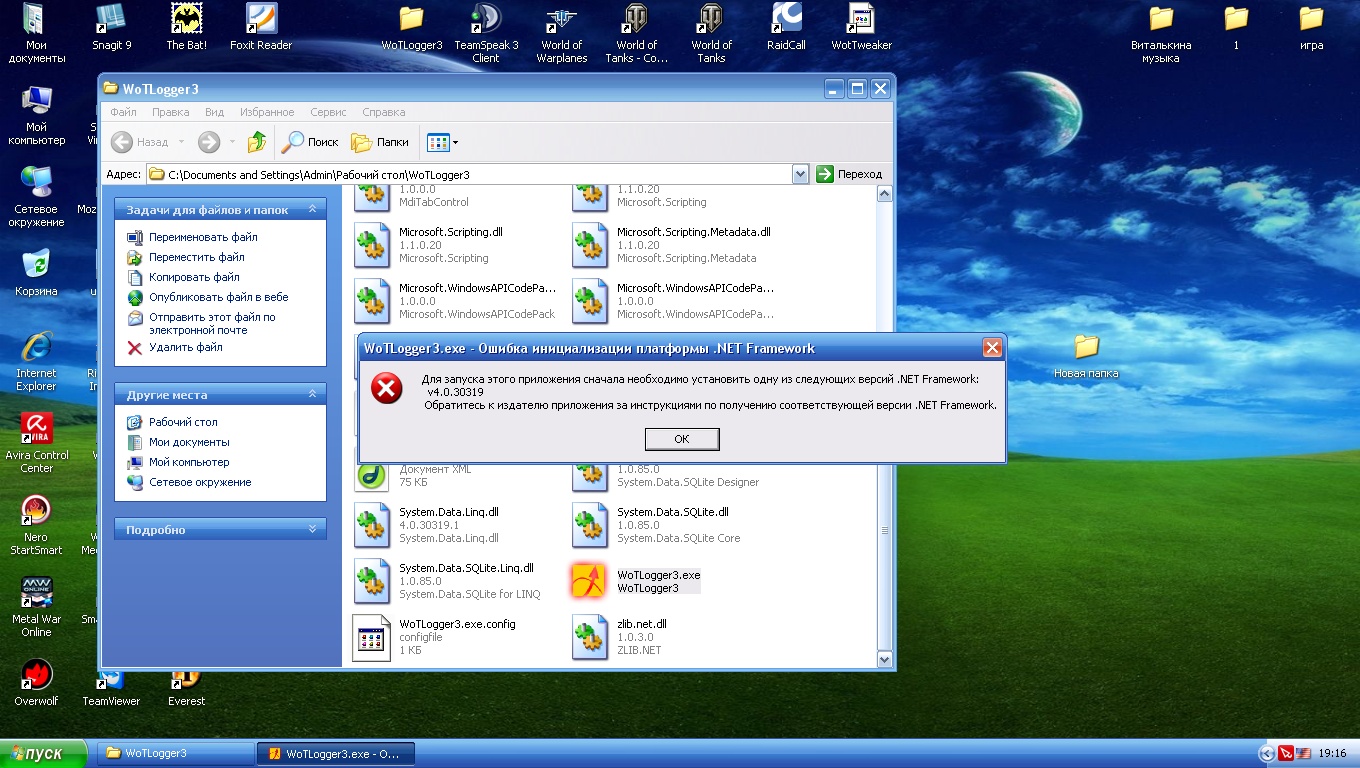Screen dimensions: 1360x768
Task: Click Переместить файл link
Action: [197, 257]
